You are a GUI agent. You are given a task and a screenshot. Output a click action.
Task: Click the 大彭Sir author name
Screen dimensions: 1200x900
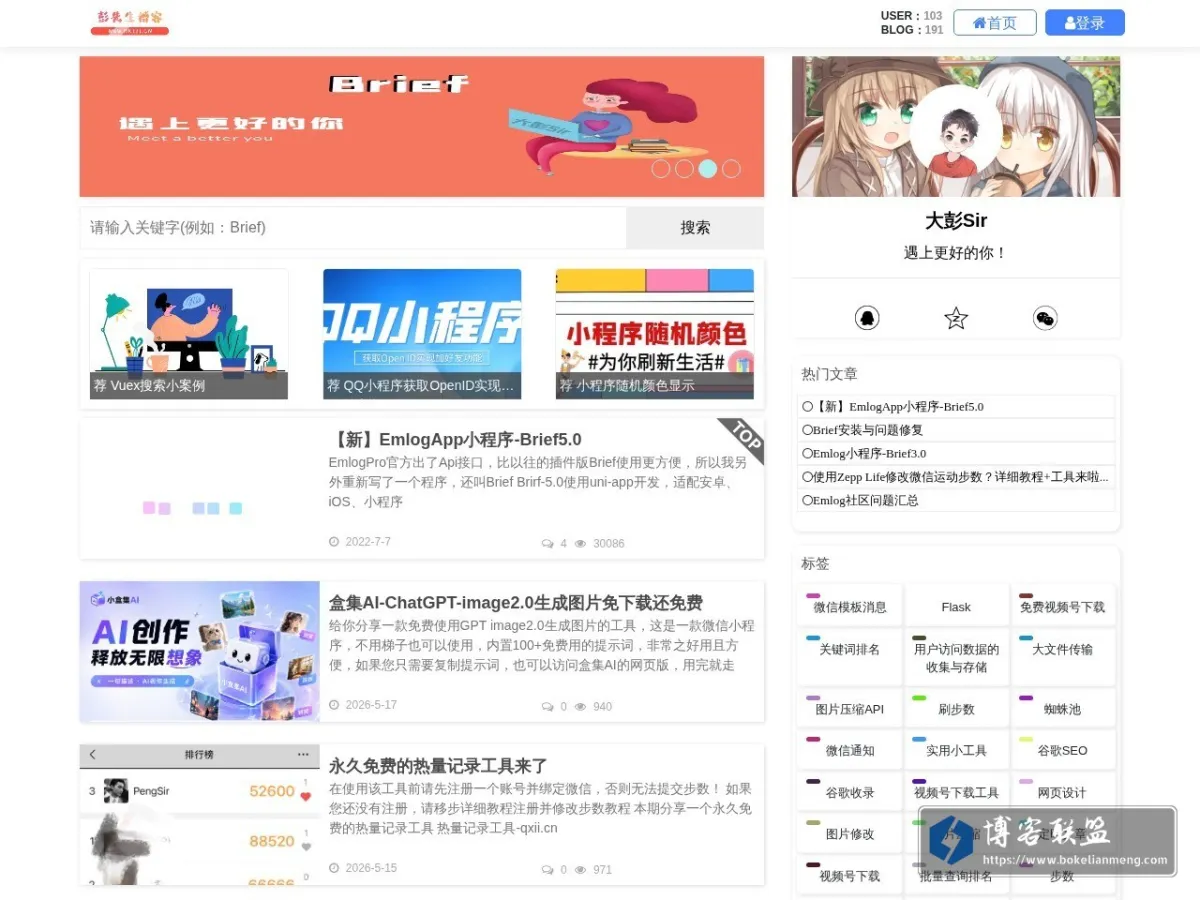(956, 221)
